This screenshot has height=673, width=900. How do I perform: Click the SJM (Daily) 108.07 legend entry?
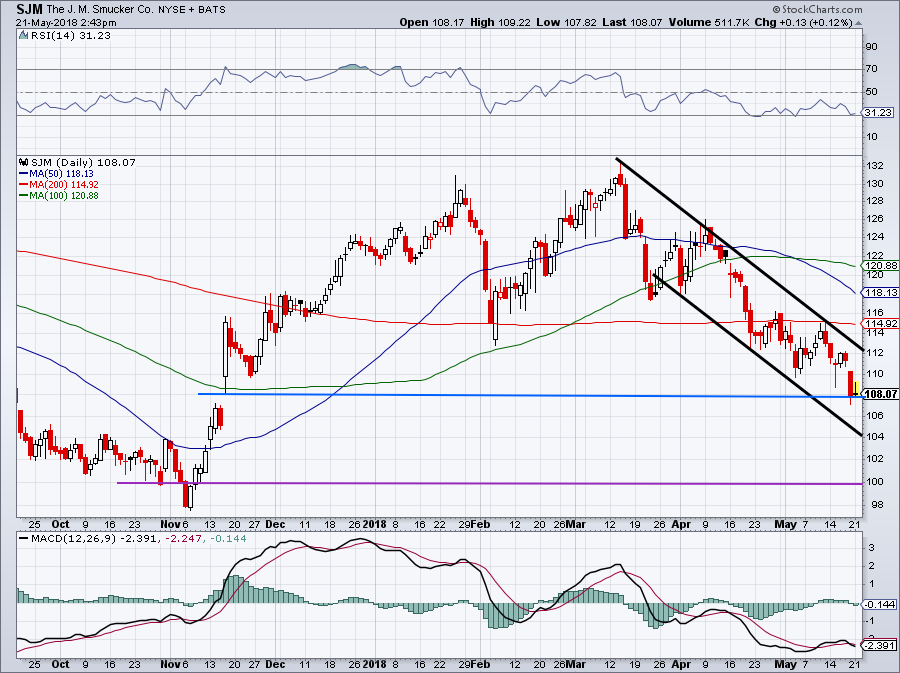pyautogui.click(x=83, y=162)
